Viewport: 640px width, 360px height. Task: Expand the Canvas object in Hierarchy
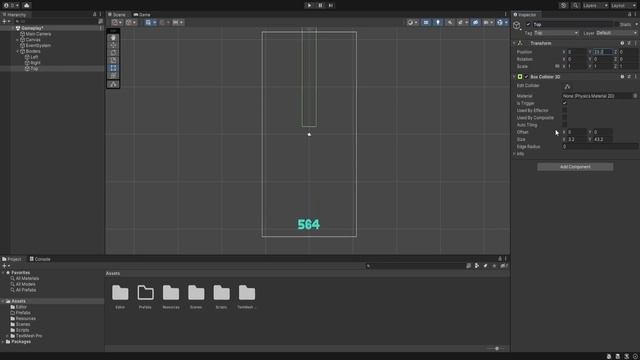tap(18, 40)
